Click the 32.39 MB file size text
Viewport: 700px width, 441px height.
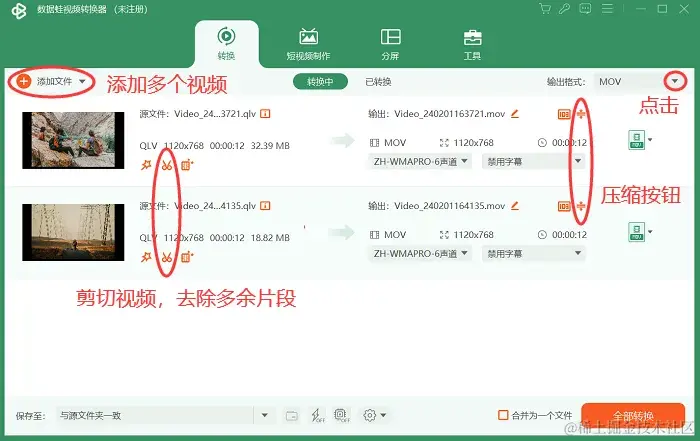click(270, 146)
